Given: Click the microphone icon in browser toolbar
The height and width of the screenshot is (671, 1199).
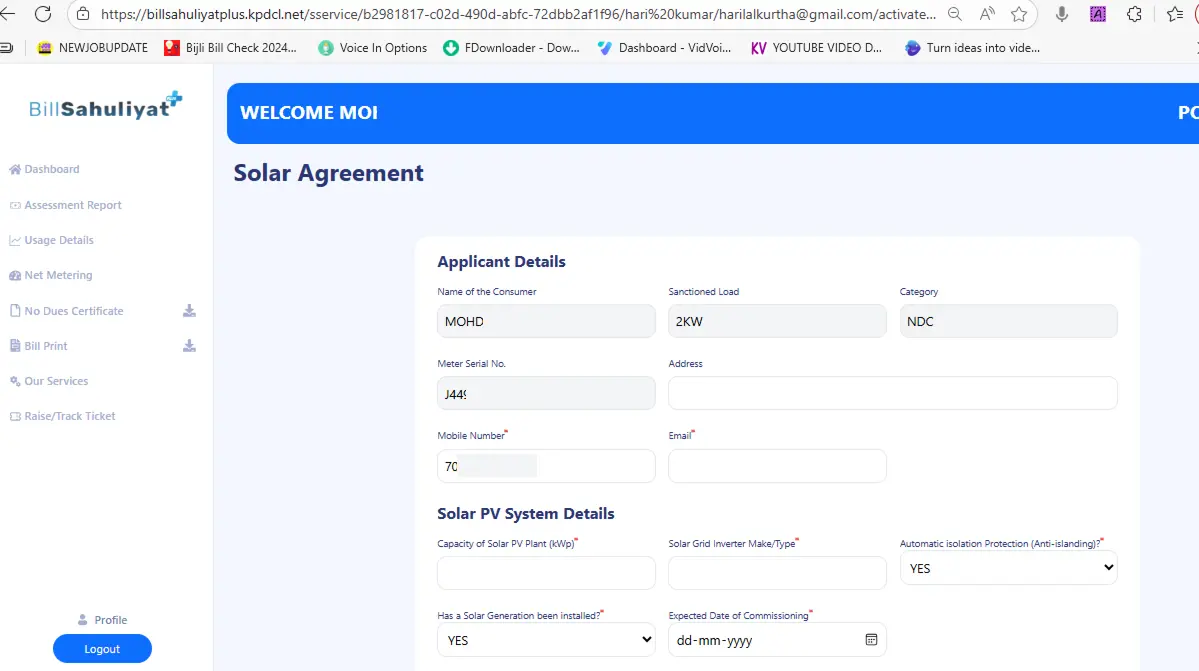Looking at the screenshot, I should (1062, 14).
